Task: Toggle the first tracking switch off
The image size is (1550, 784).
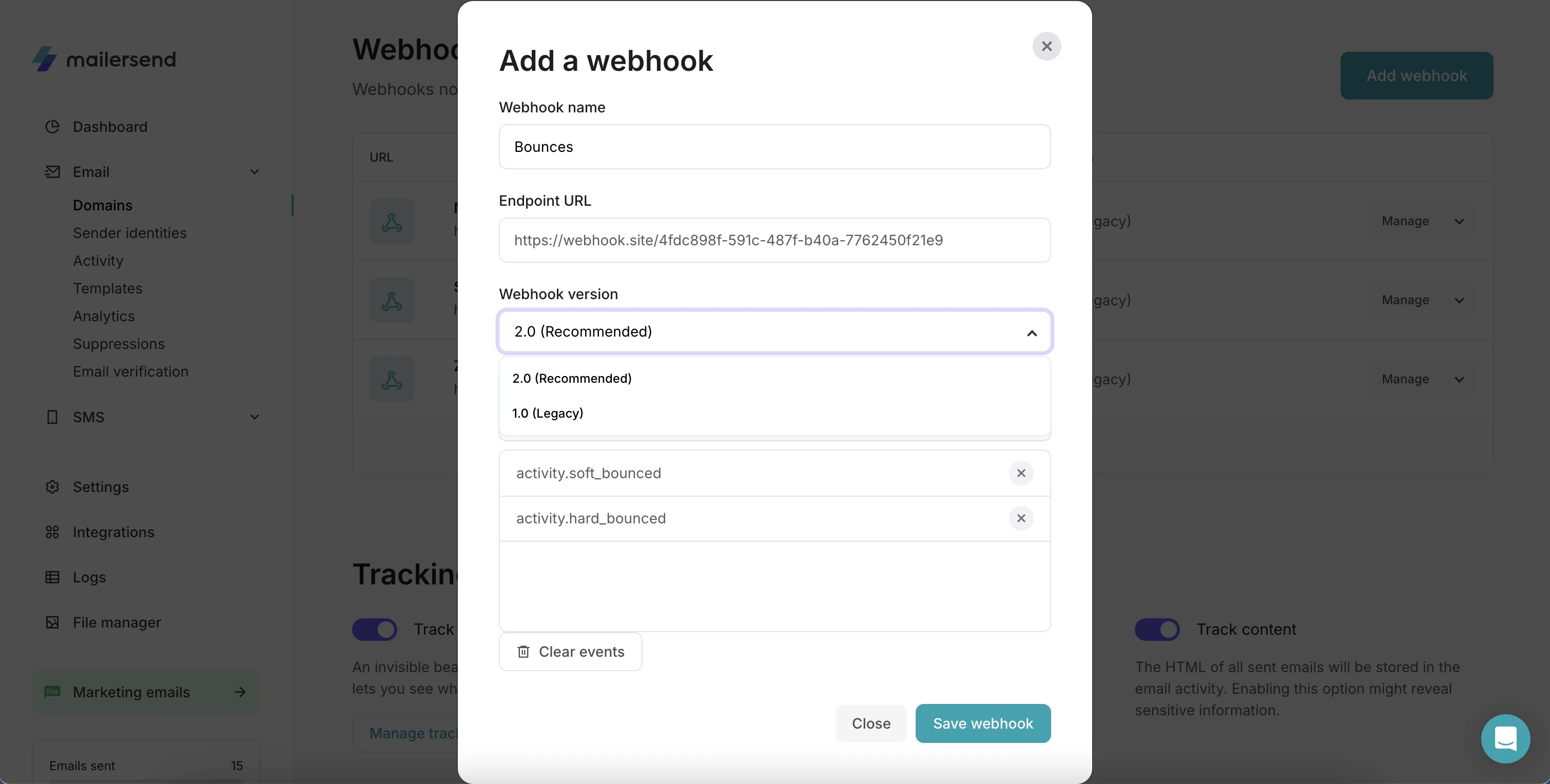Action: (x=374, y=630)
